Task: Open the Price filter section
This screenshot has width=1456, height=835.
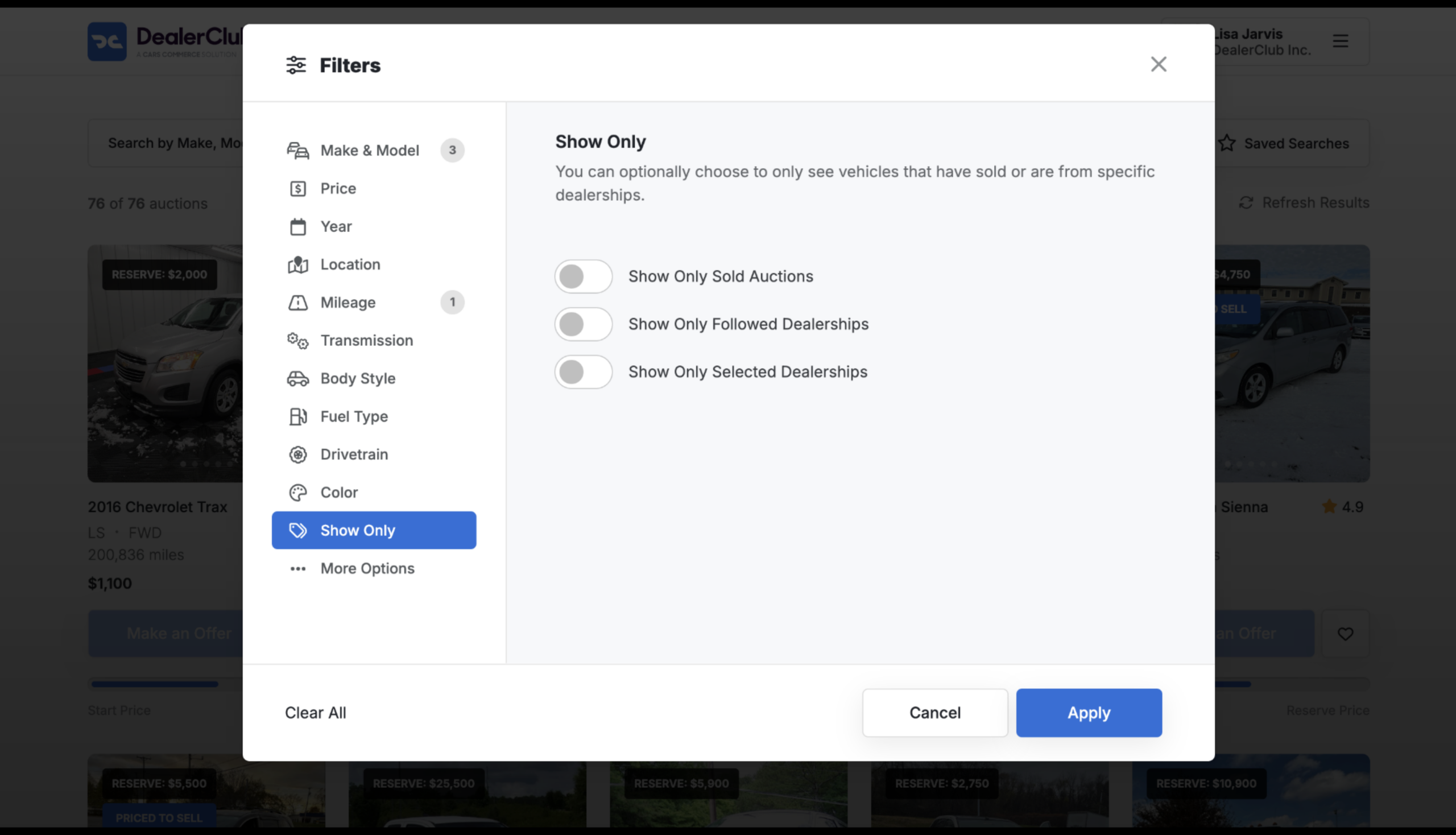Action: point(374,188)
